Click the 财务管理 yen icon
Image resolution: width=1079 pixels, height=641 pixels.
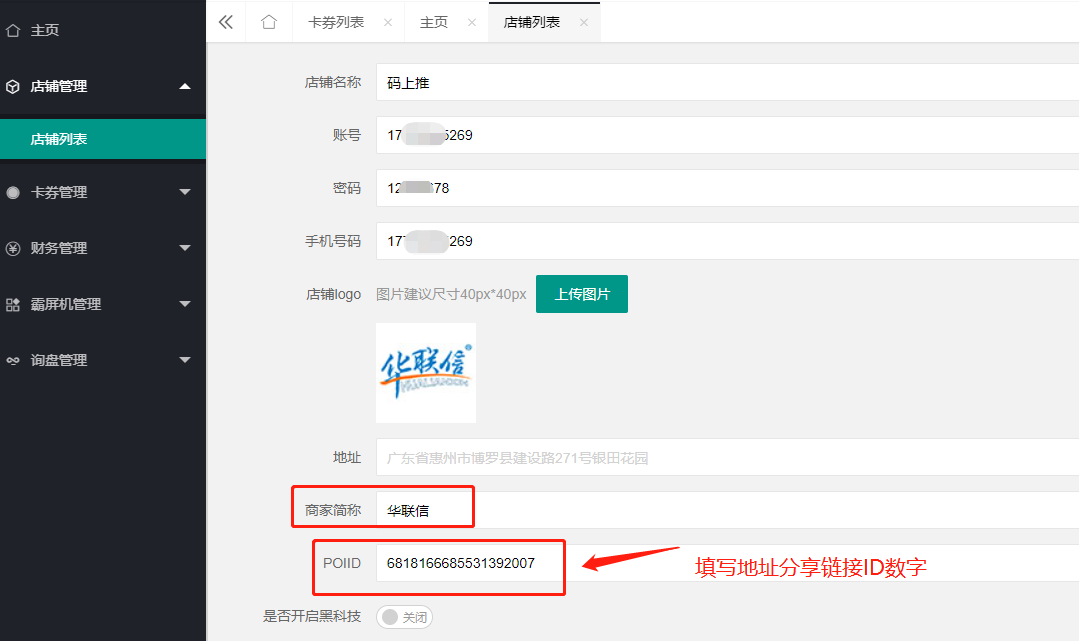(12, 249)
